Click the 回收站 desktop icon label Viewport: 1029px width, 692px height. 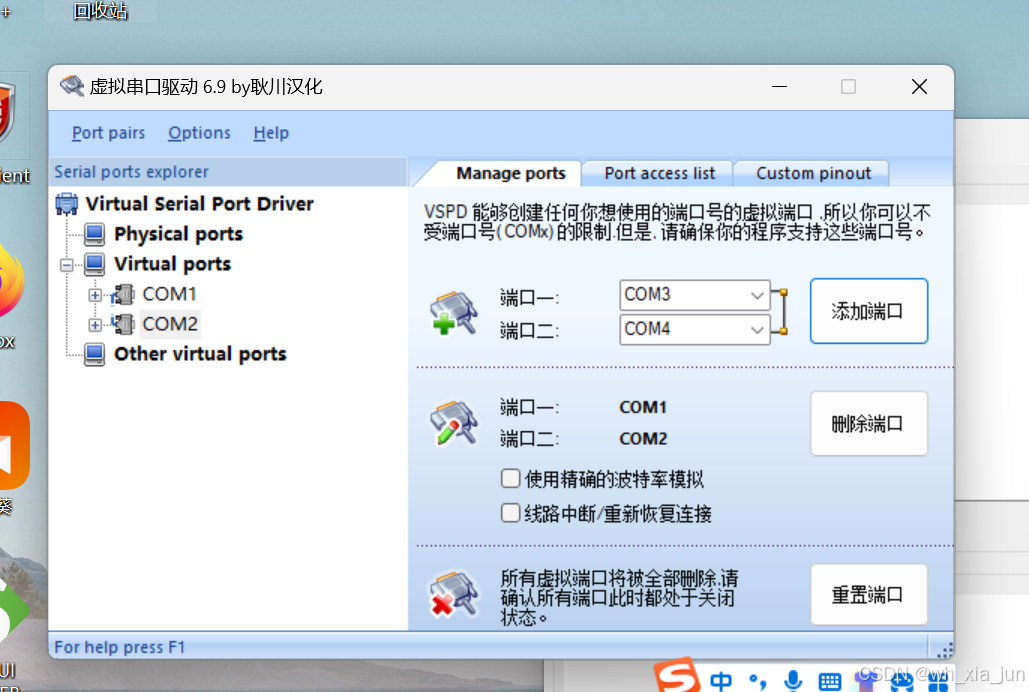tap(100, 11)
